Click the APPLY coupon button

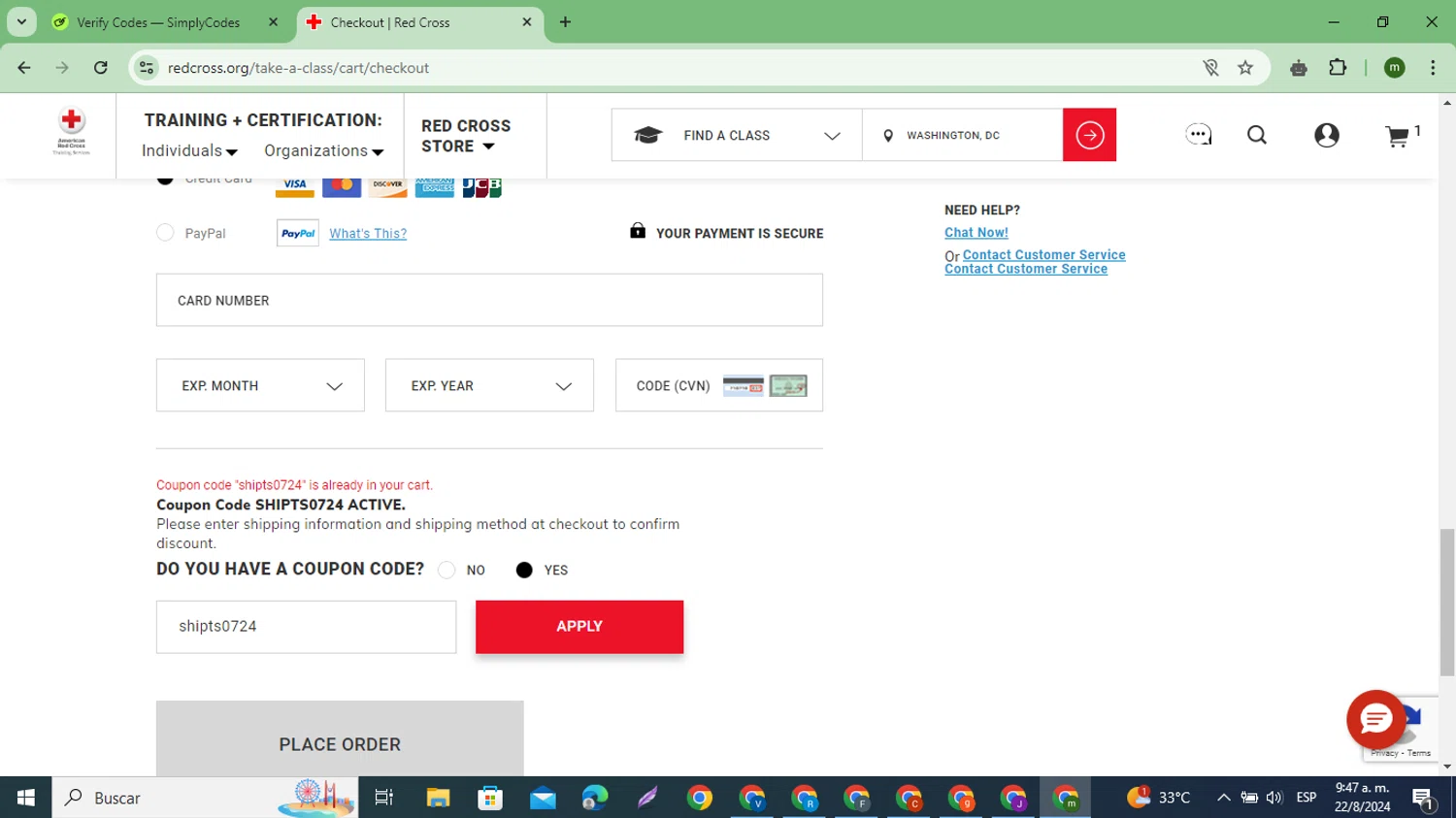click(x=579, y=627)
